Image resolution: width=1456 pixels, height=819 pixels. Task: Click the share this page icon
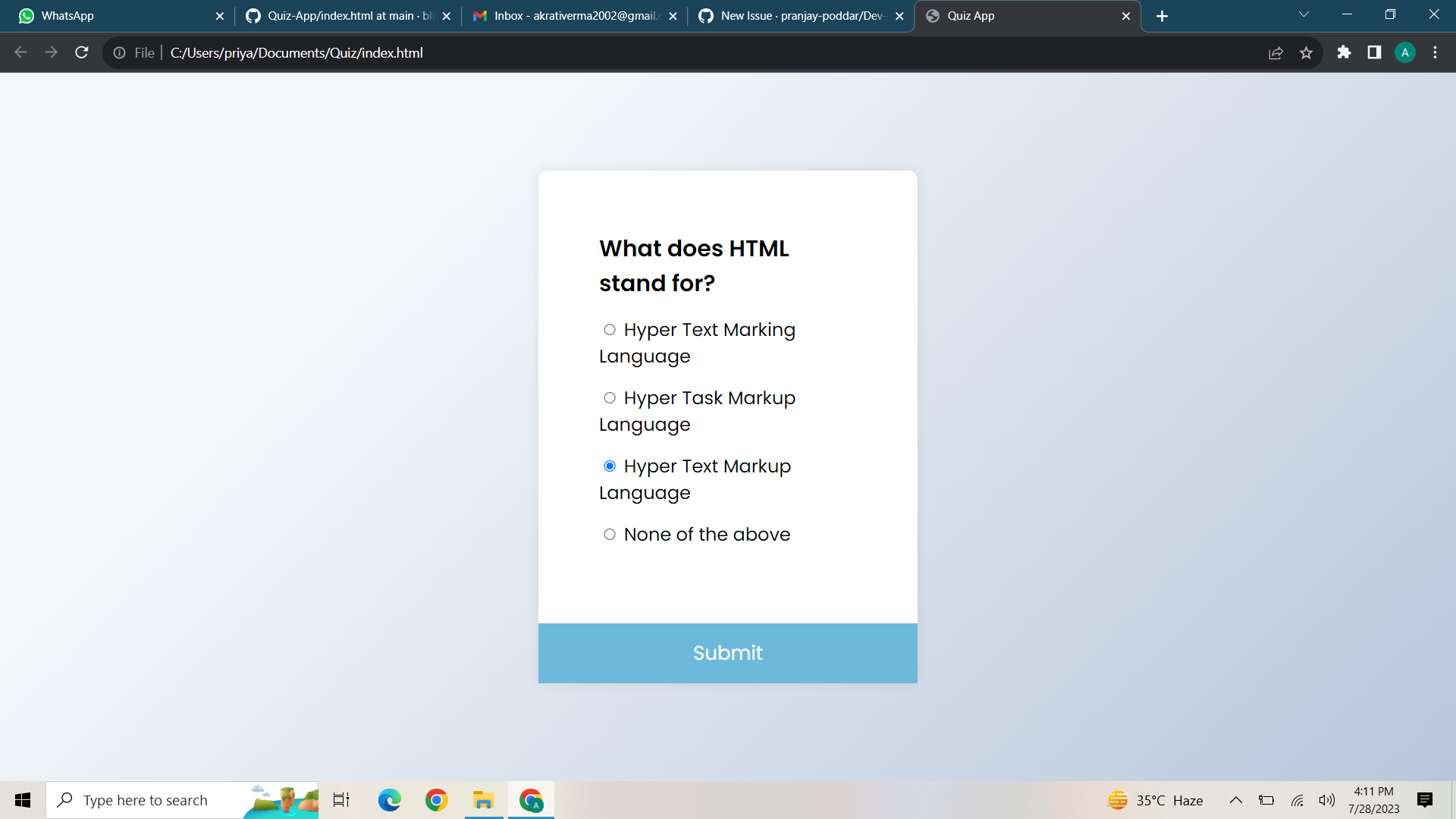(x=1276, y=52)
